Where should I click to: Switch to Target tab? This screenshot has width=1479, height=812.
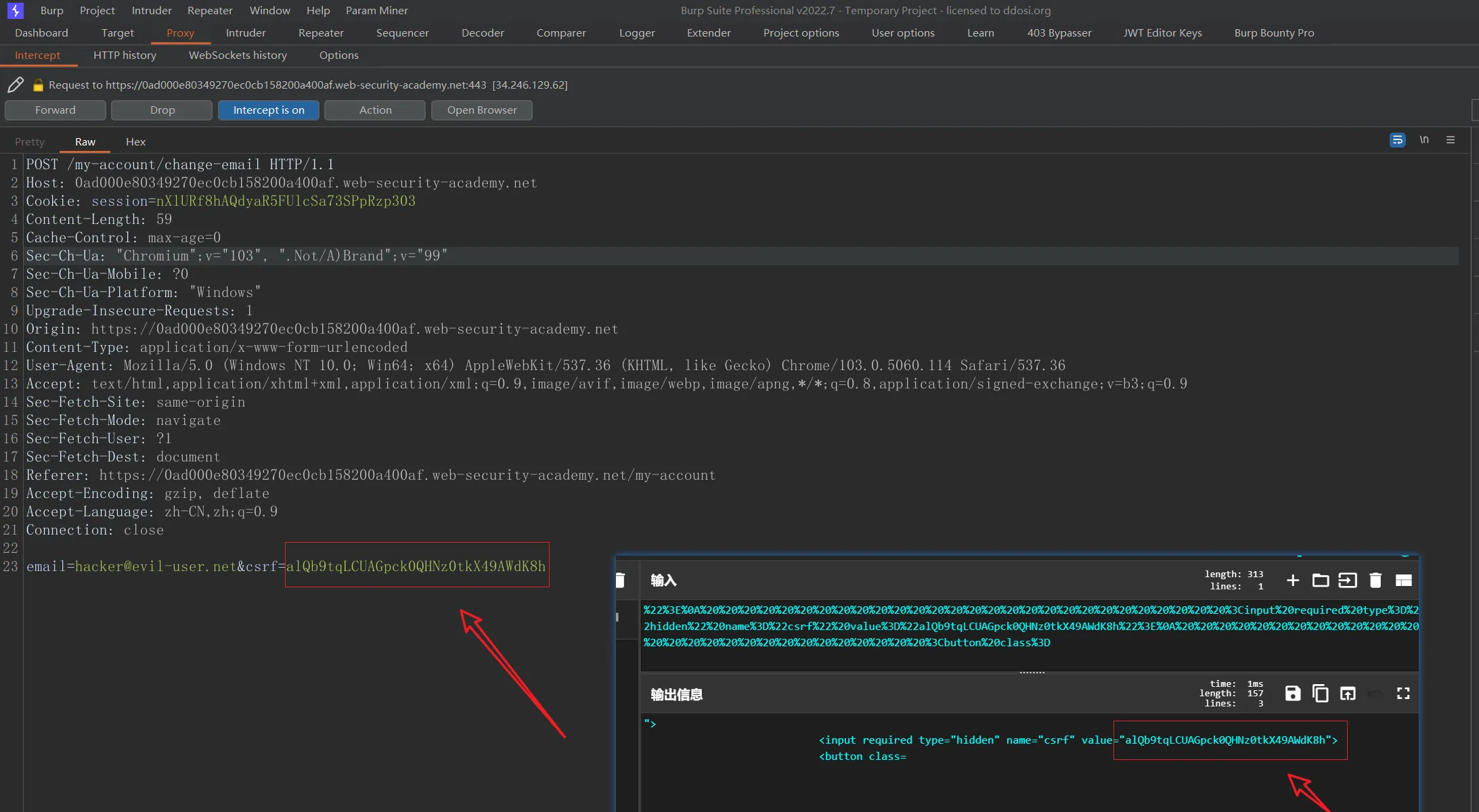[x=118, y=32]
